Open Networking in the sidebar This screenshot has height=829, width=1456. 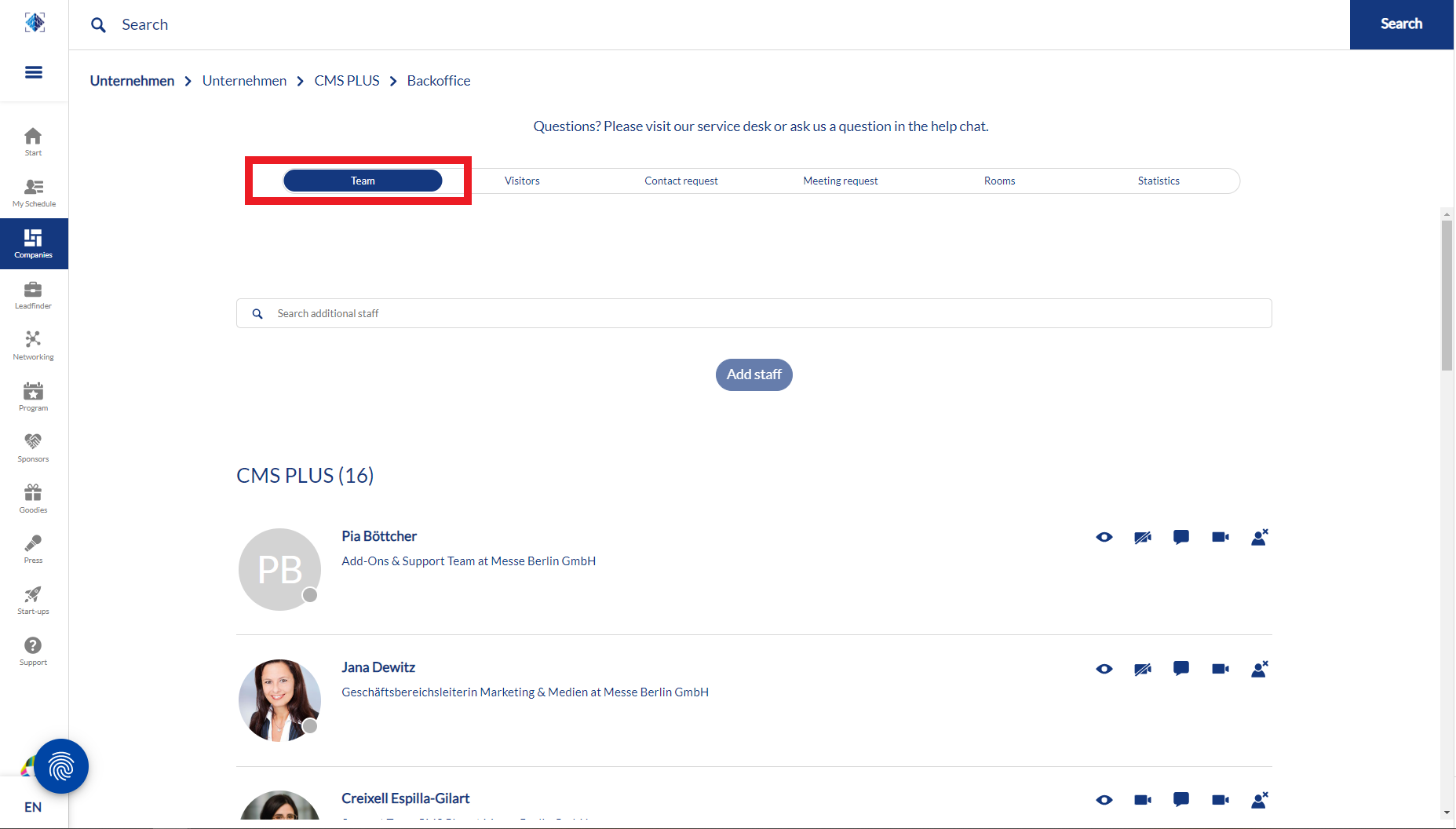point(33,346)
